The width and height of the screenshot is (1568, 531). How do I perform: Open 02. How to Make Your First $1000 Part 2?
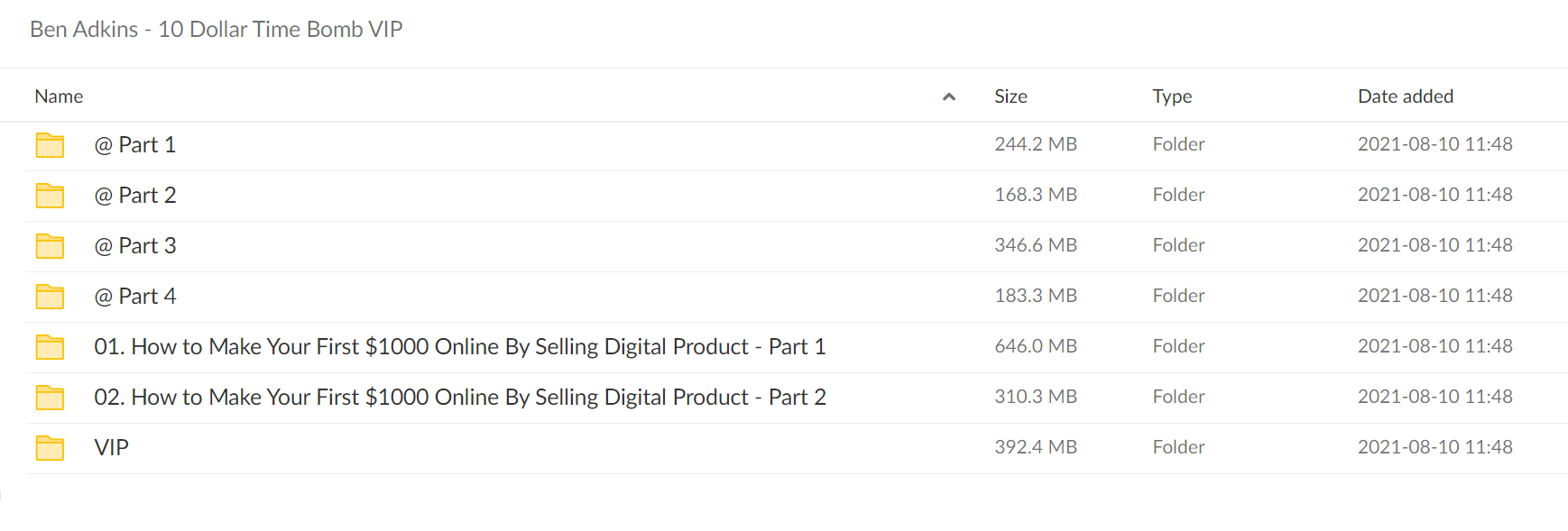460,398
